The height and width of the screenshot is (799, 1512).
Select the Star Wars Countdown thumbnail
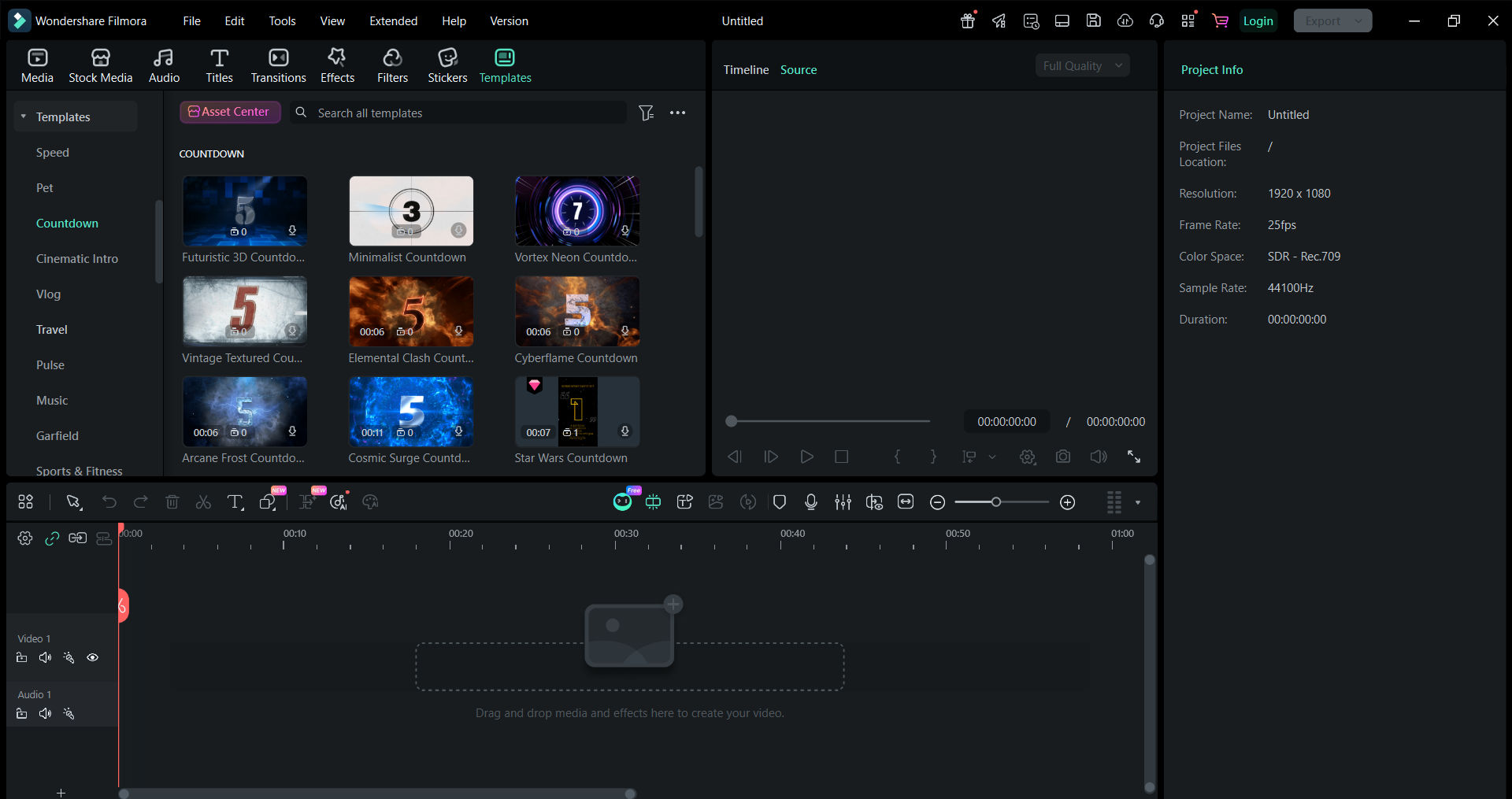577,412
